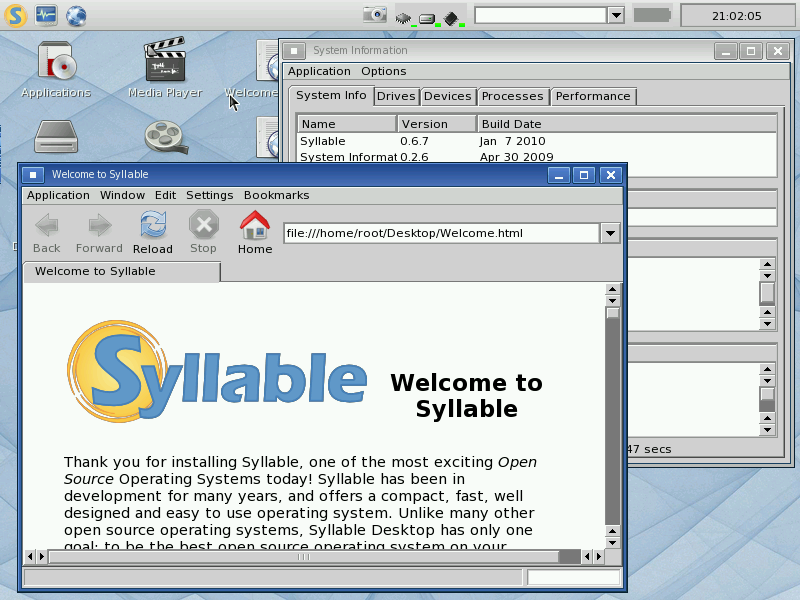
Task: Open the address bar history dropdown
Action: (610, 234)
